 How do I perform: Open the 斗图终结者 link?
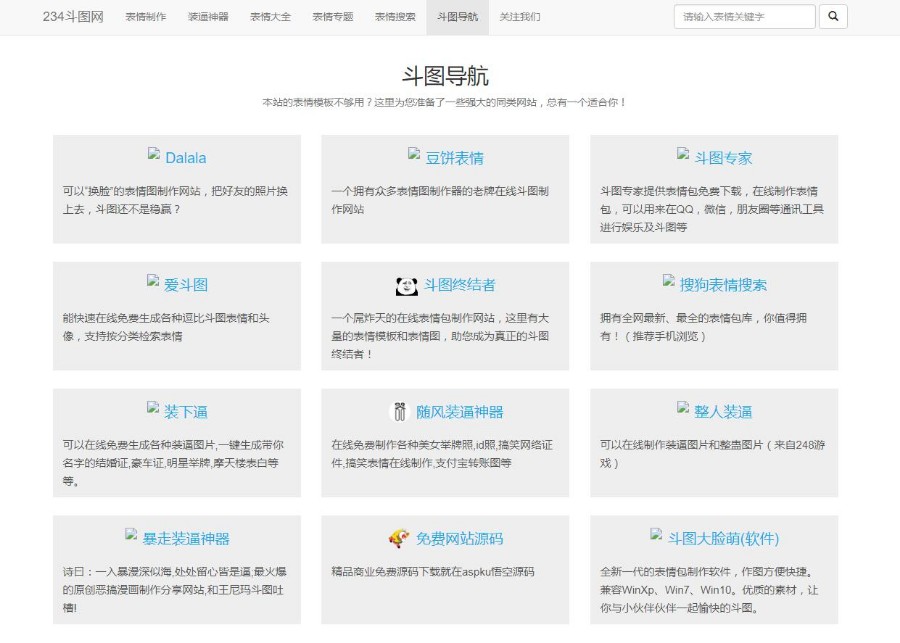459,285
